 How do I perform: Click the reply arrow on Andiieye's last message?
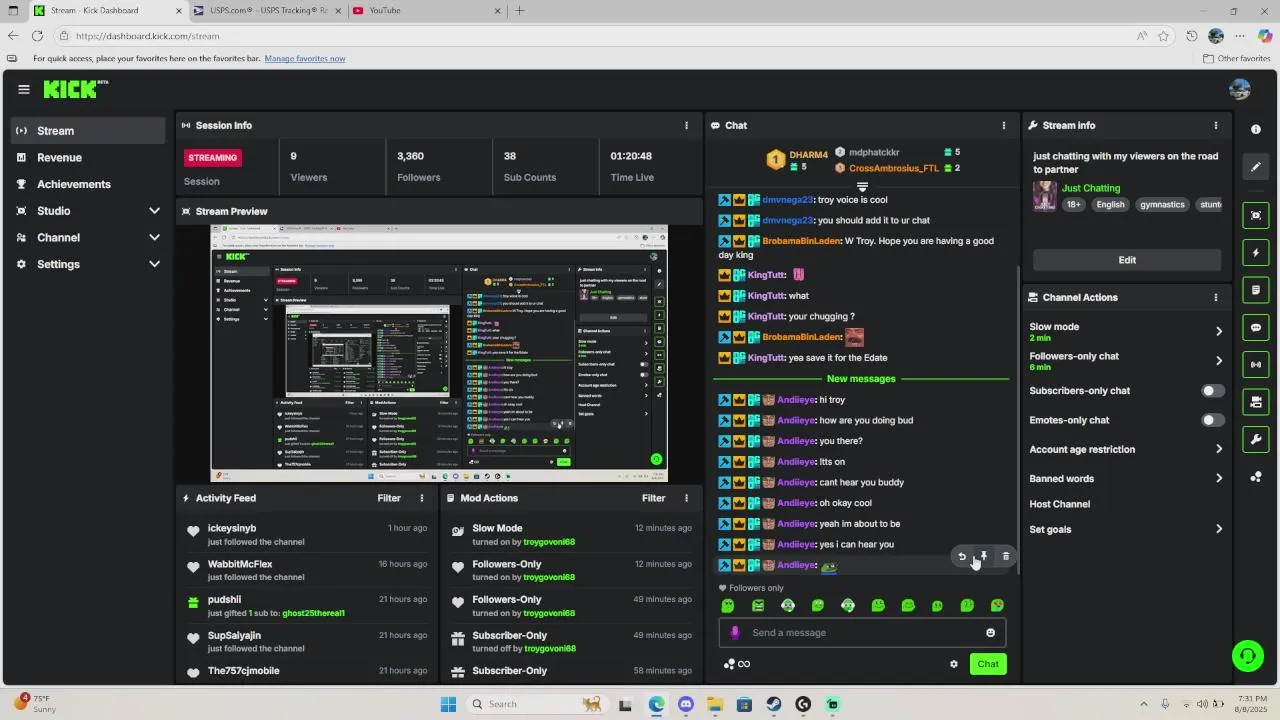(962, 557)
